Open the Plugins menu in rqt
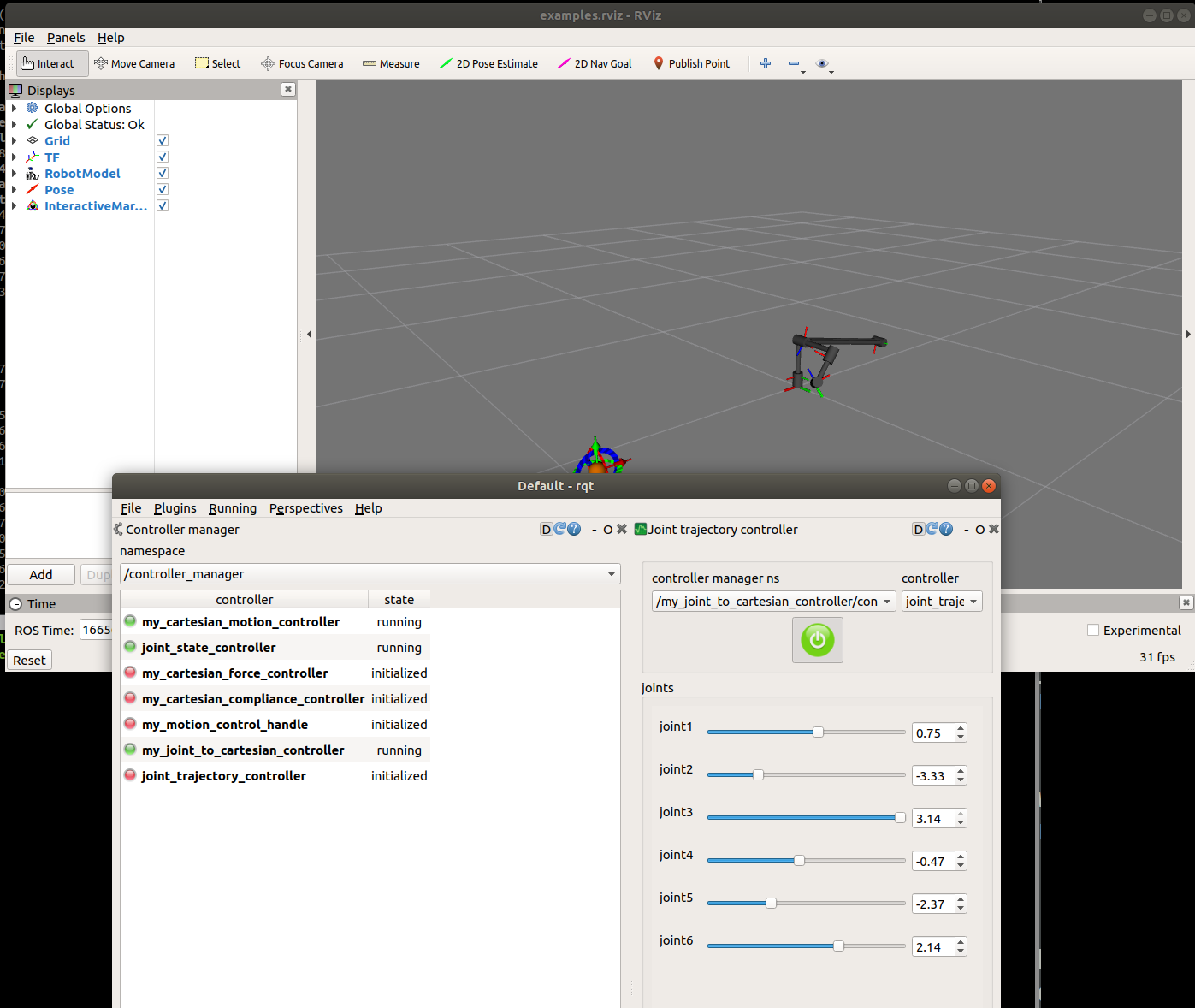Screen dimensions: 1195x1008 point(175,507)
